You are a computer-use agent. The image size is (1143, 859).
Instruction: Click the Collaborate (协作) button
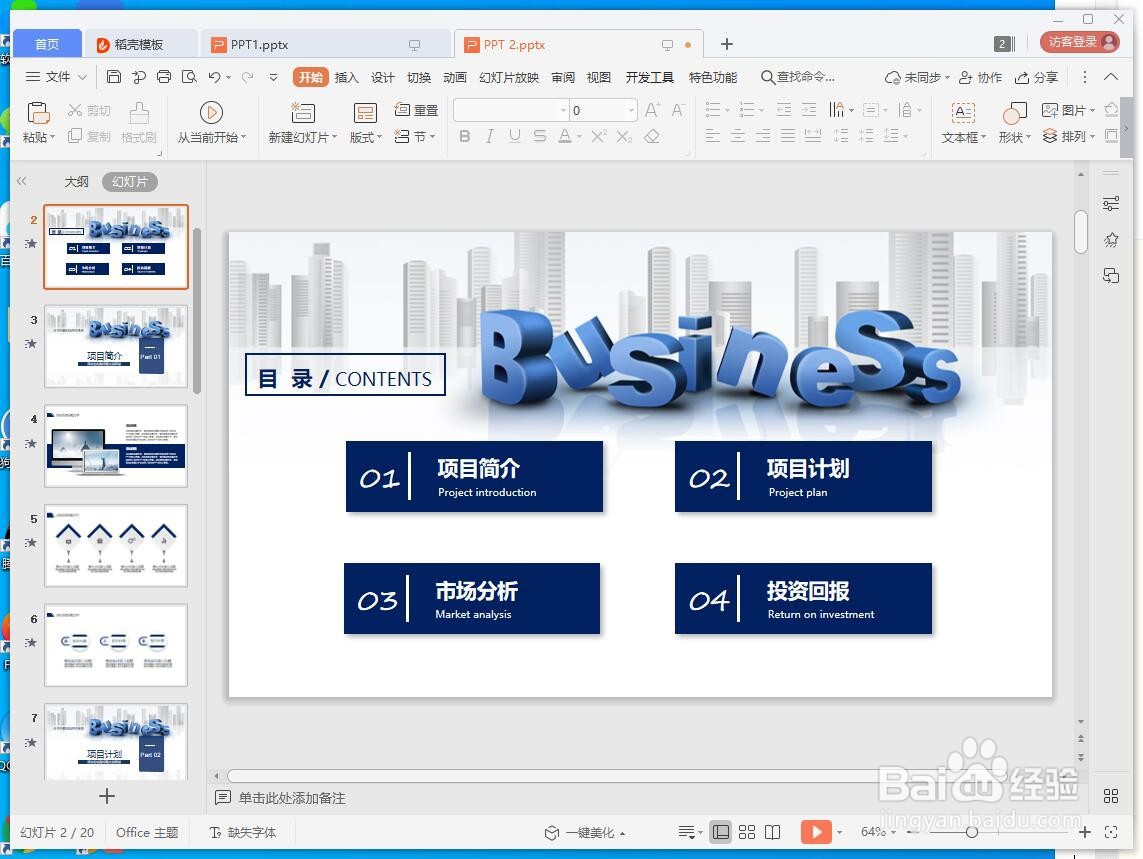980,77
